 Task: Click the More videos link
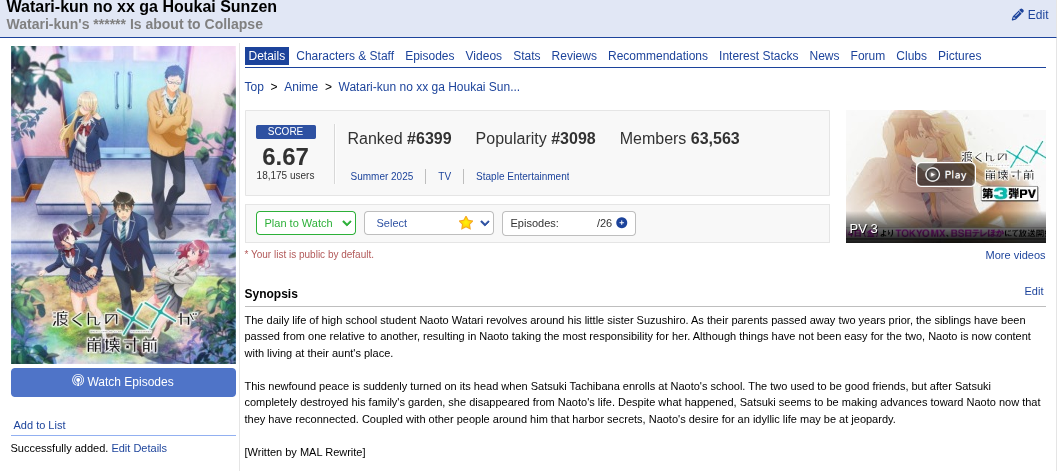point(1015,256)
